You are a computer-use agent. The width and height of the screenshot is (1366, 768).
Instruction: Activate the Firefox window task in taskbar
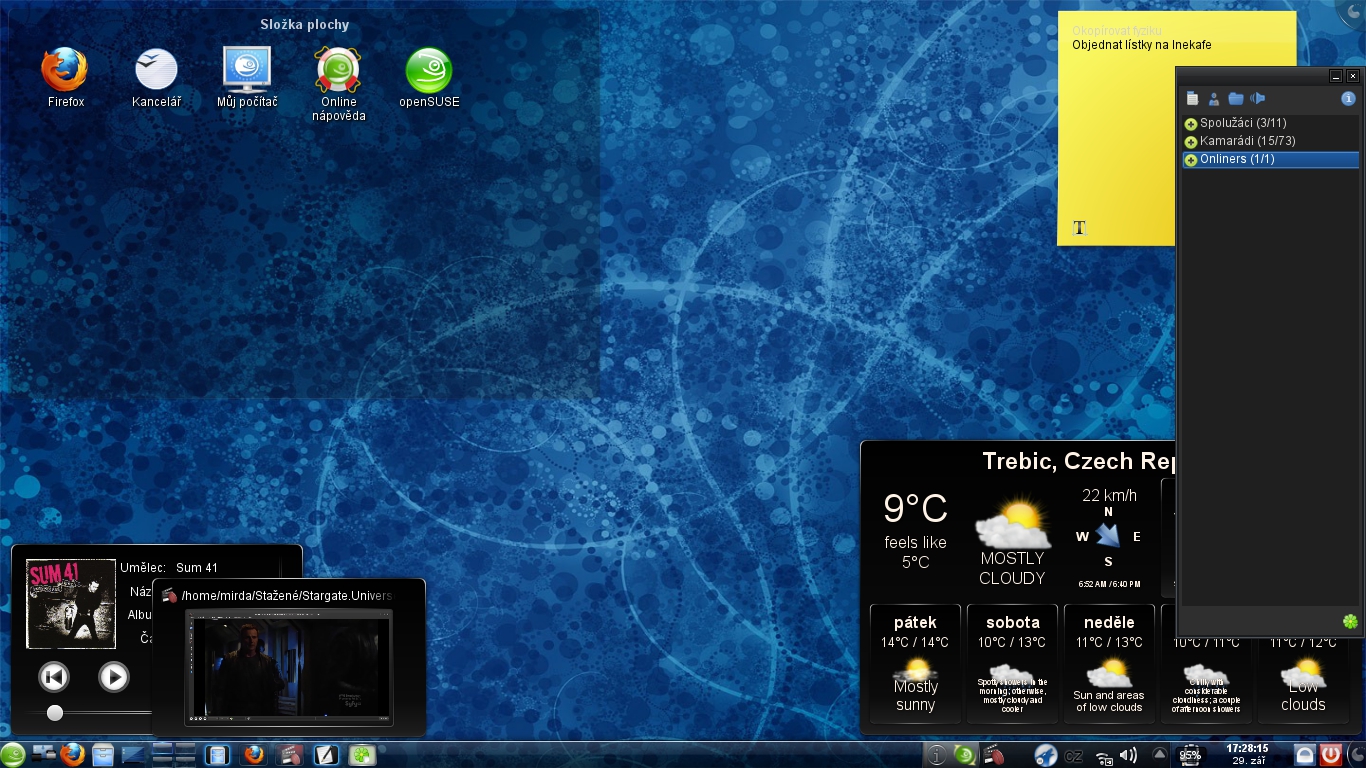253,755
